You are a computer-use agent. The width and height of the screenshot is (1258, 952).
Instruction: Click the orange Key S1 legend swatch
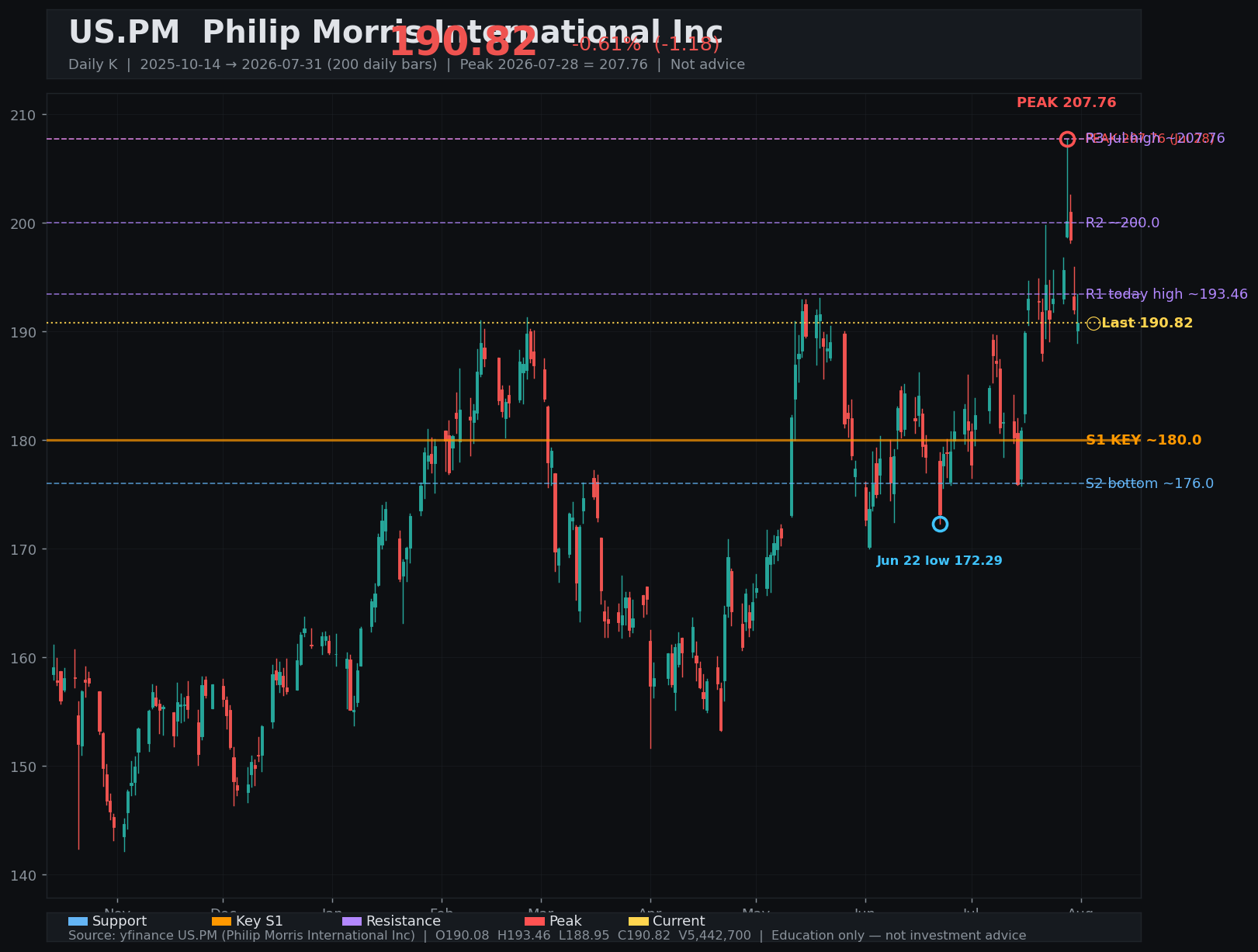[221, 921]
